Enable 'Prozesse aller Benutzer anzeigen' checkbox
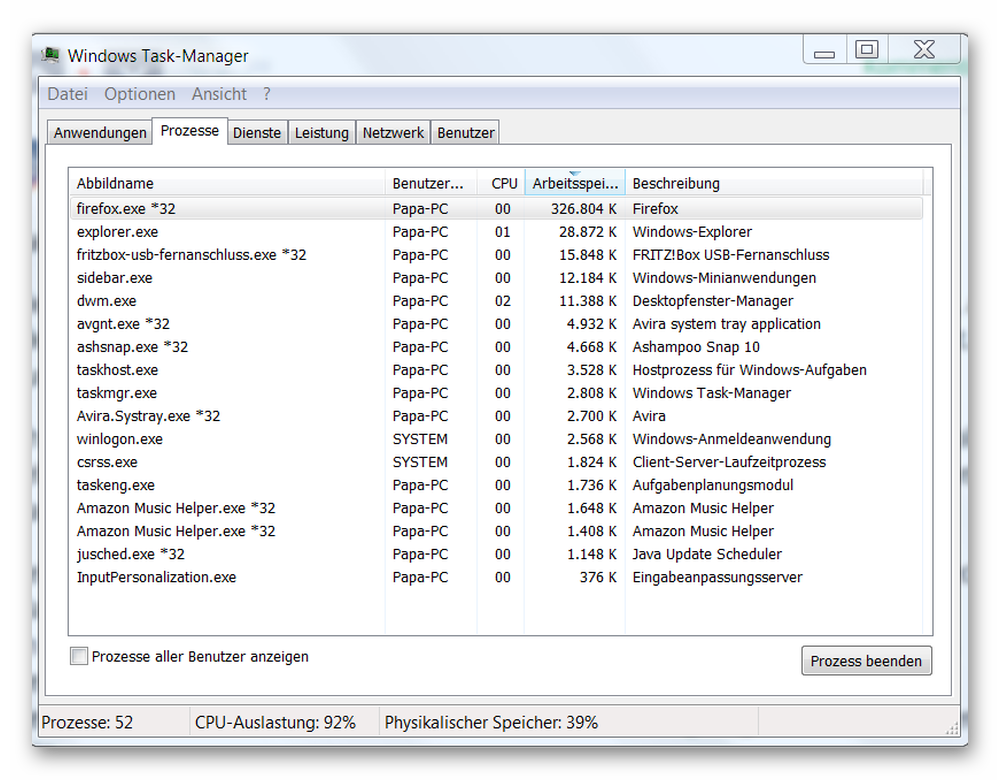The width and height of the screenshot is (1000, 780). click(x=79, y=656)
